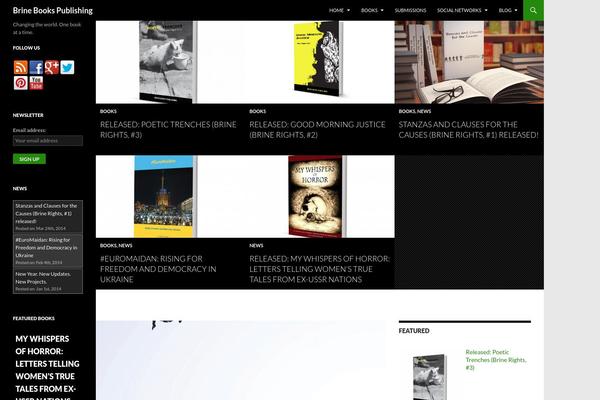Open the Books category above Good Morning Justice
The width and height of the screenshot is (600, 400).
(x=258, y=111)
